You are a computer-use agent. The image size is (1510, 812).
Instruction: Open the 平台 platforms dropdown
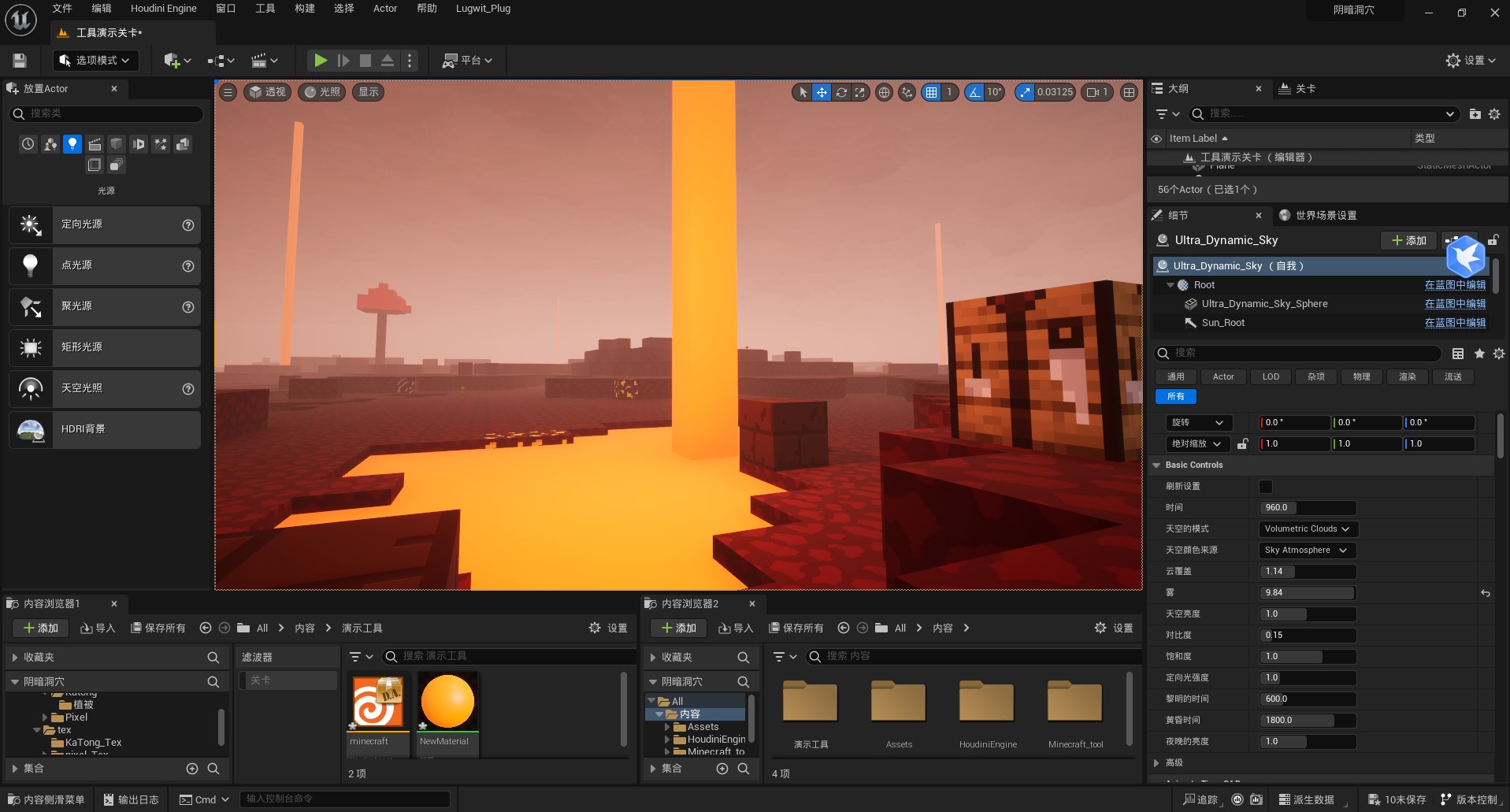[x=468, y=61]
